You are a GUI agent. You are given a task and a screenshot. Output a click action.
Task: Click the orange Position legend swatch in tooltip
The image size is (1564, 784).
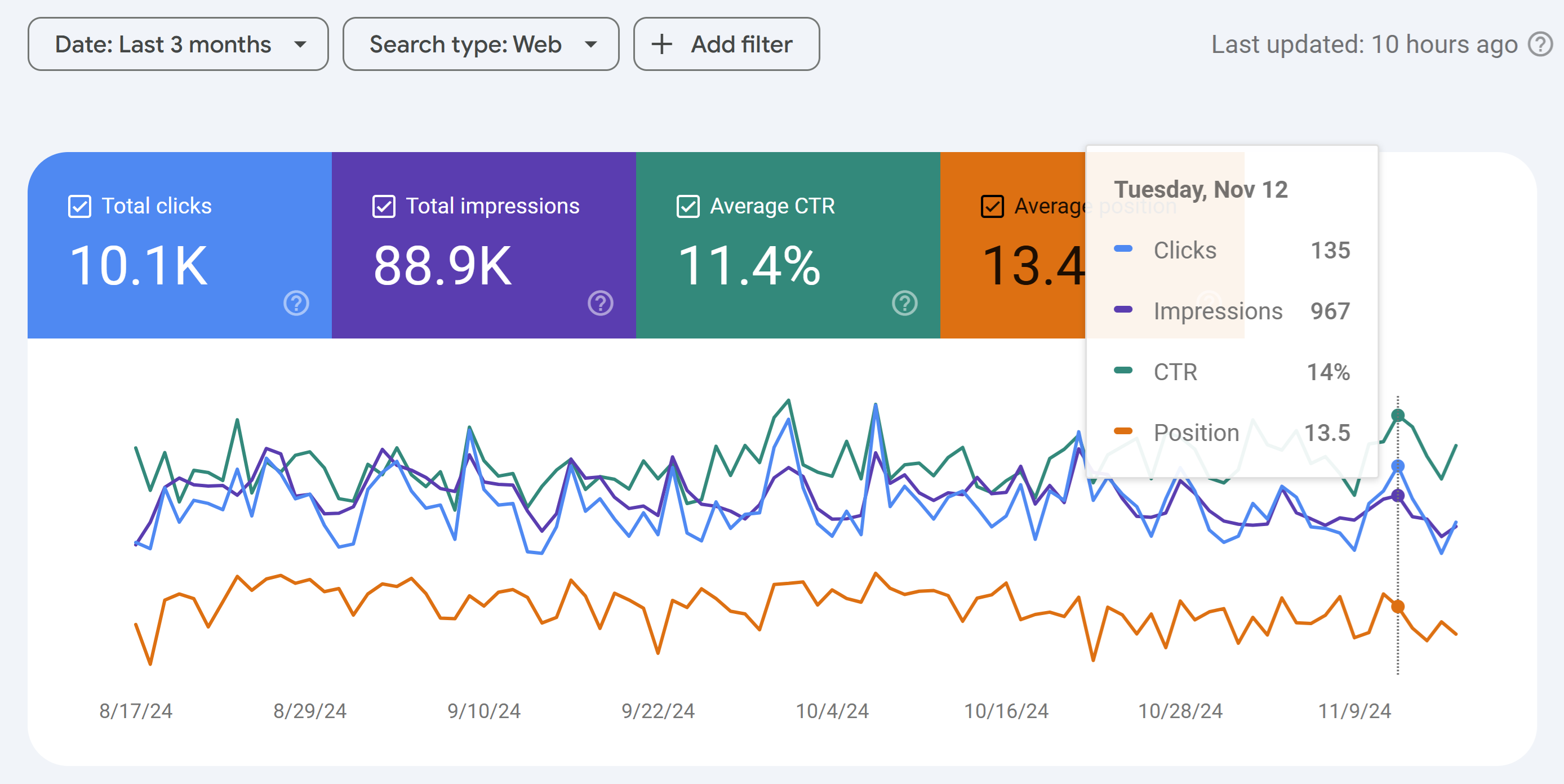[1123, 430]
